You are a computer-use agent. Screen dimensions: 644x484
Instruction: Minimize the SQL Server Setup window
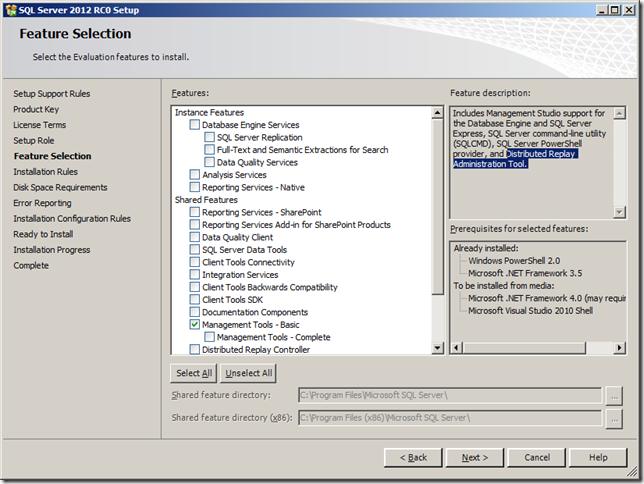tap(602, 9)
